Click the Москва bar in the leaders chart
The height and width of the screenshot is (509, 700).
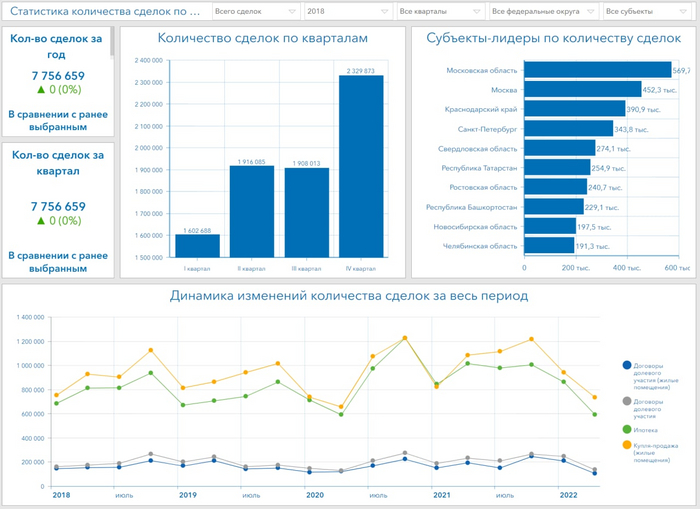tap(583, 89)
